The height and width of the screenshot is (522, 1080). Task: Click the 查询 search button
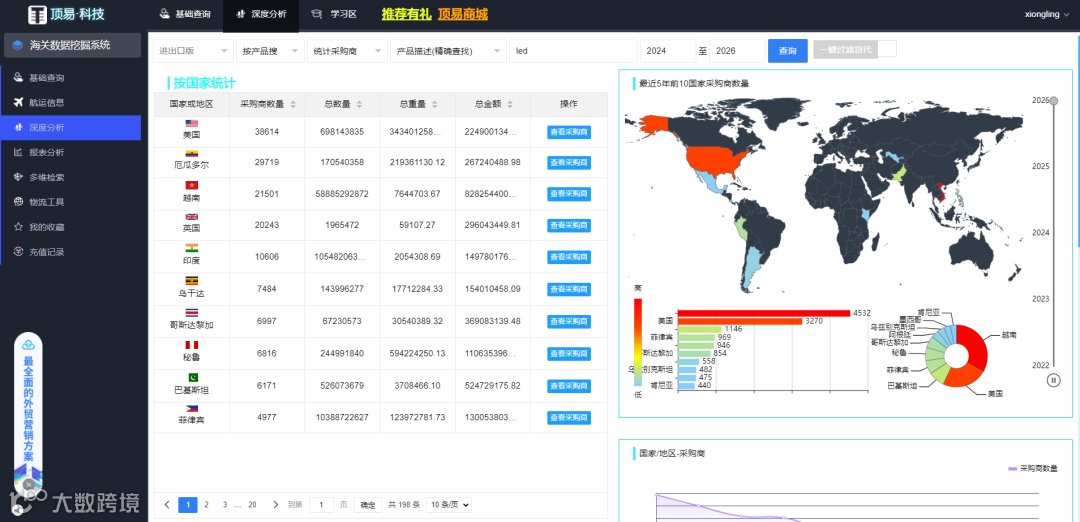click(x=788, y=51)
